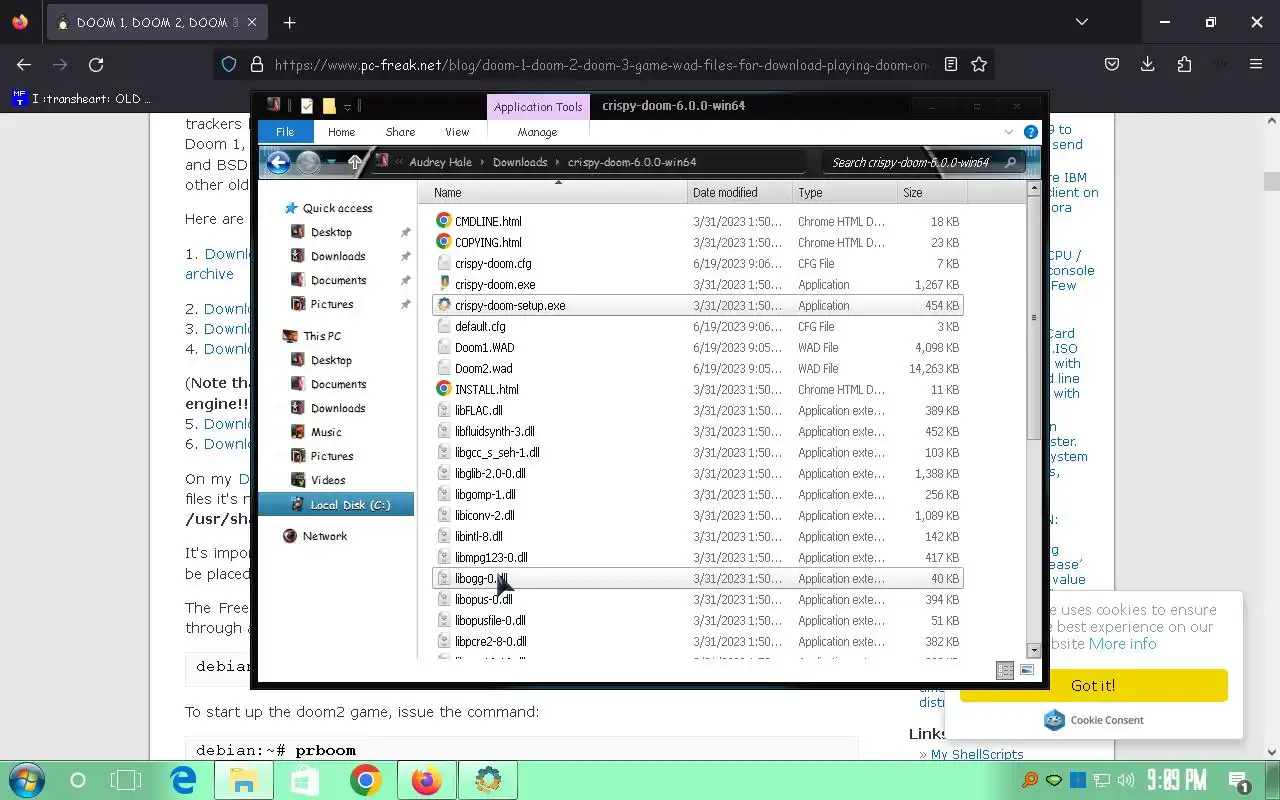Image resolution: width=1280 pixels, height=800 pixels.
Task: Open the notification center icon
Action: 1239,781
